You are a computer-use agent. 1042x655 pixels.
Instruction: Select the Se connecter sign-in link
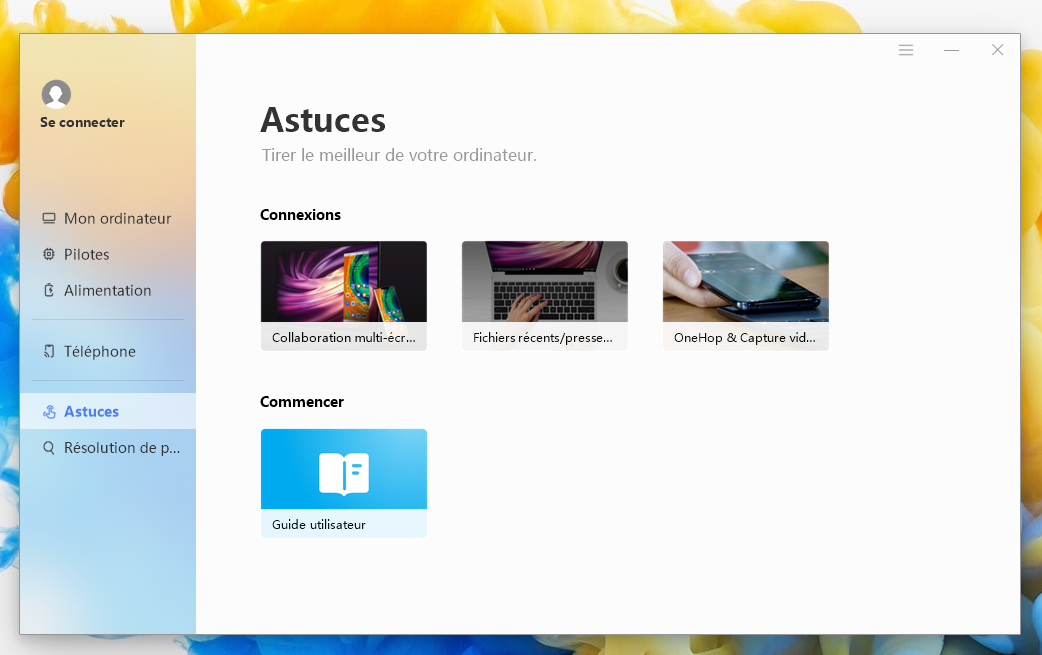pyautogui.click(x=82, y=123)
